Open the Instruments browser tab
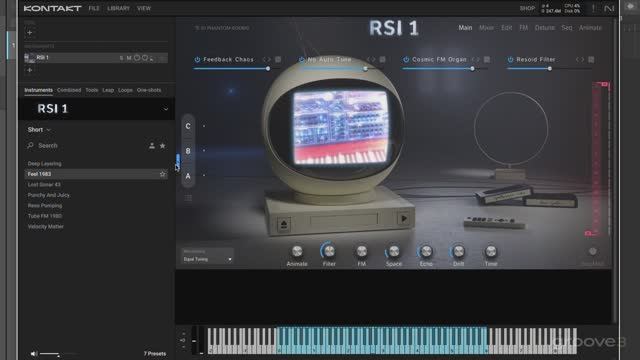 tap(38, 90)
